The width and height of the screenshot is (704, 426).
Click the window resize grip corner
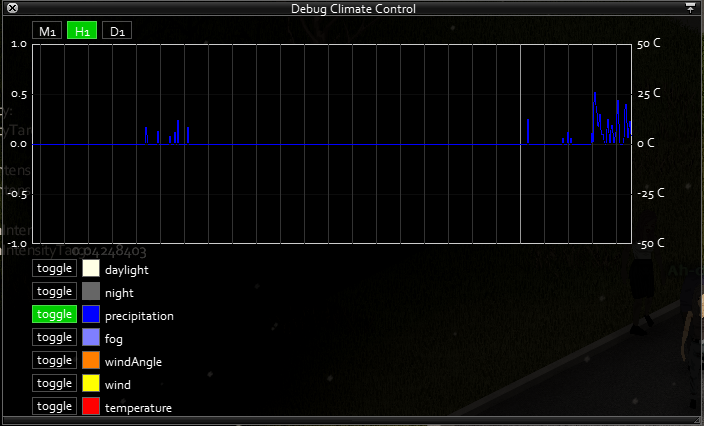tap(696, 420)
